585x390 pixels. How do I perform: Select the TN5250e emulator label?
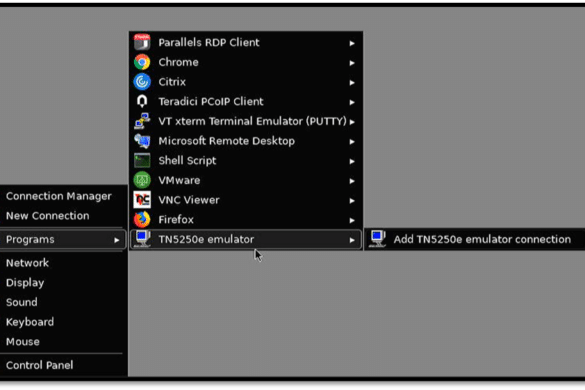click(x=206, y=239)
